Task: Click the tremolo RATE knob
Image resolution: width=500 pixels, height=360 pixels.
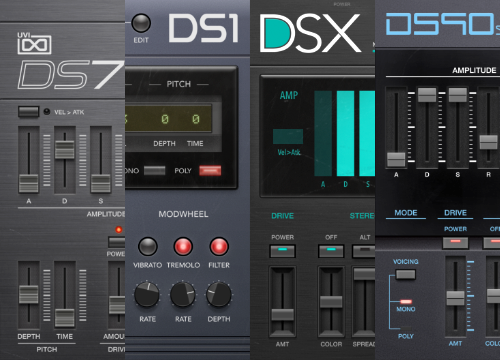Action: click(x=183, y=294)
